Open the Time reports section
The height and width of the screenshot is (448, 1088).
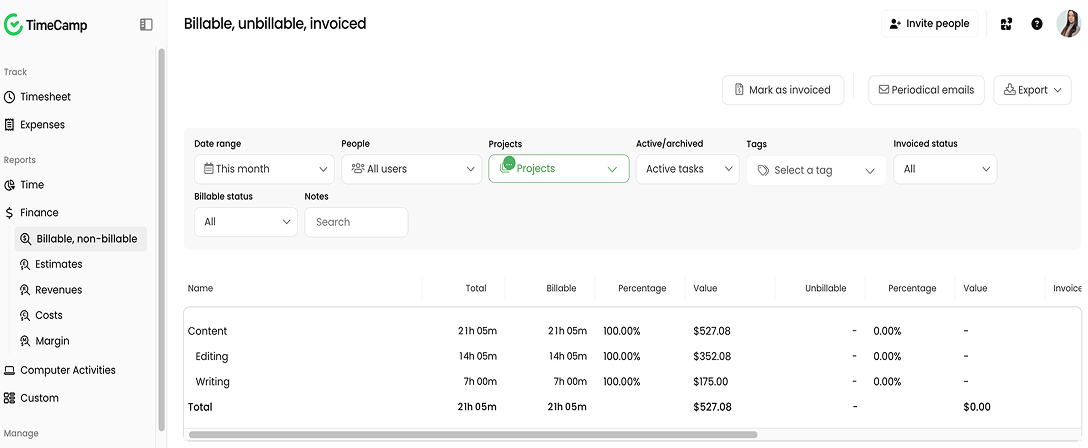point(32,185)
